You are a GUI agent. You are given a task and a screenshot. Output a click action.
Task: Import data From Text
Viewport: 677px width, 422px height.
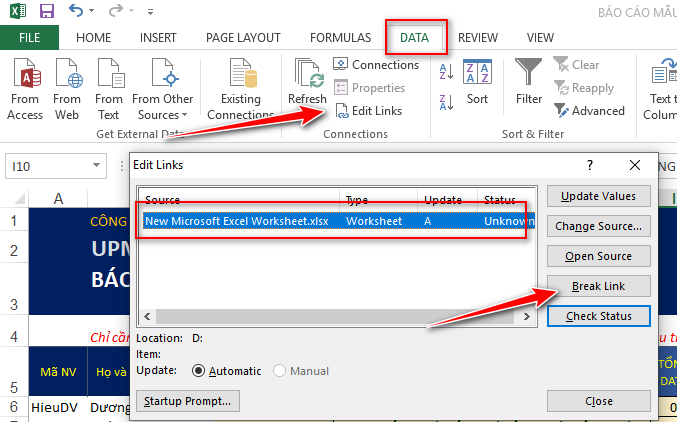pos(108,89)
